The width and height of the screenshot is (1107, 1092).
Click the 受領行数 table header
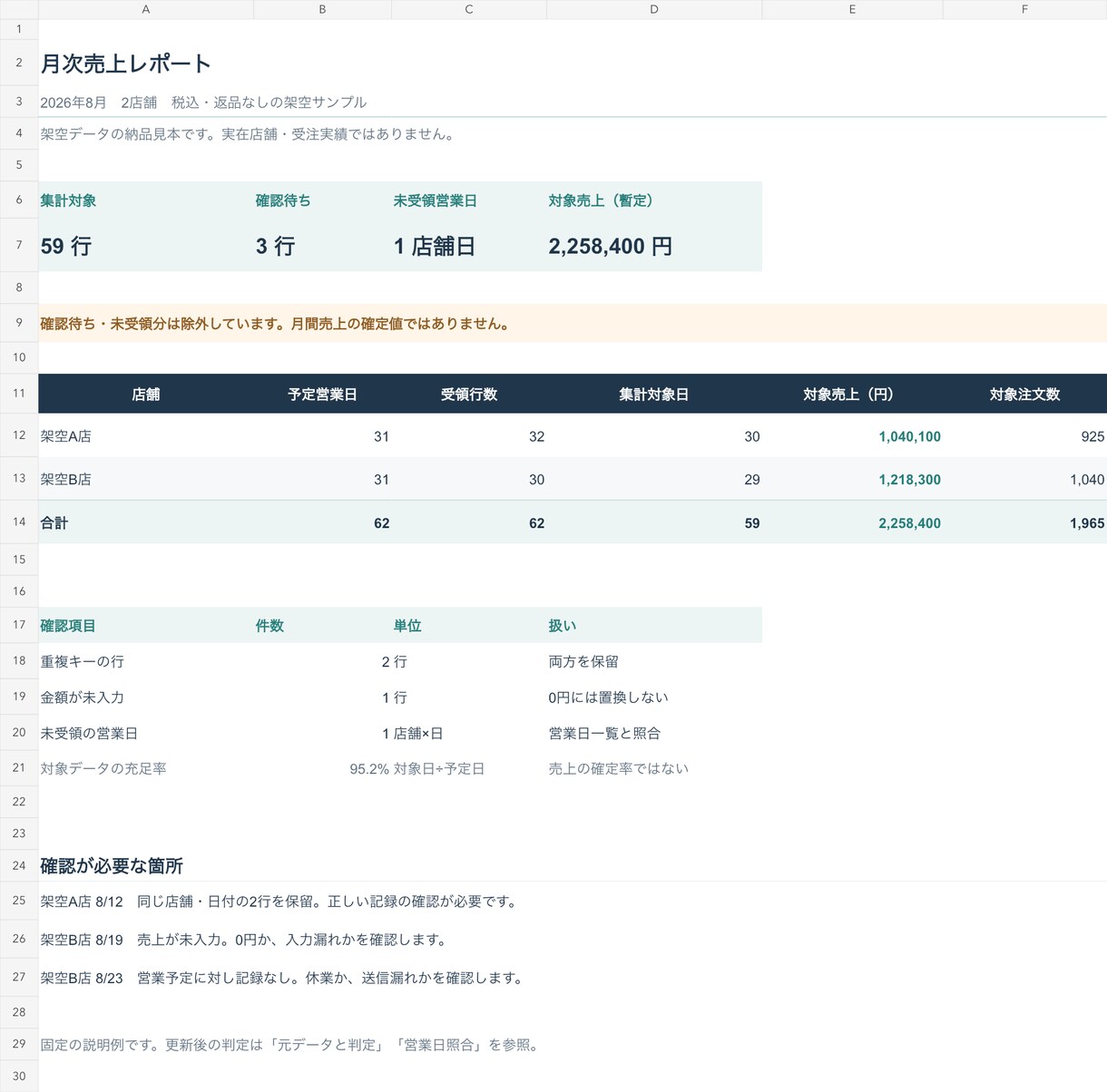pyautogui.click(x=469, y=395)
